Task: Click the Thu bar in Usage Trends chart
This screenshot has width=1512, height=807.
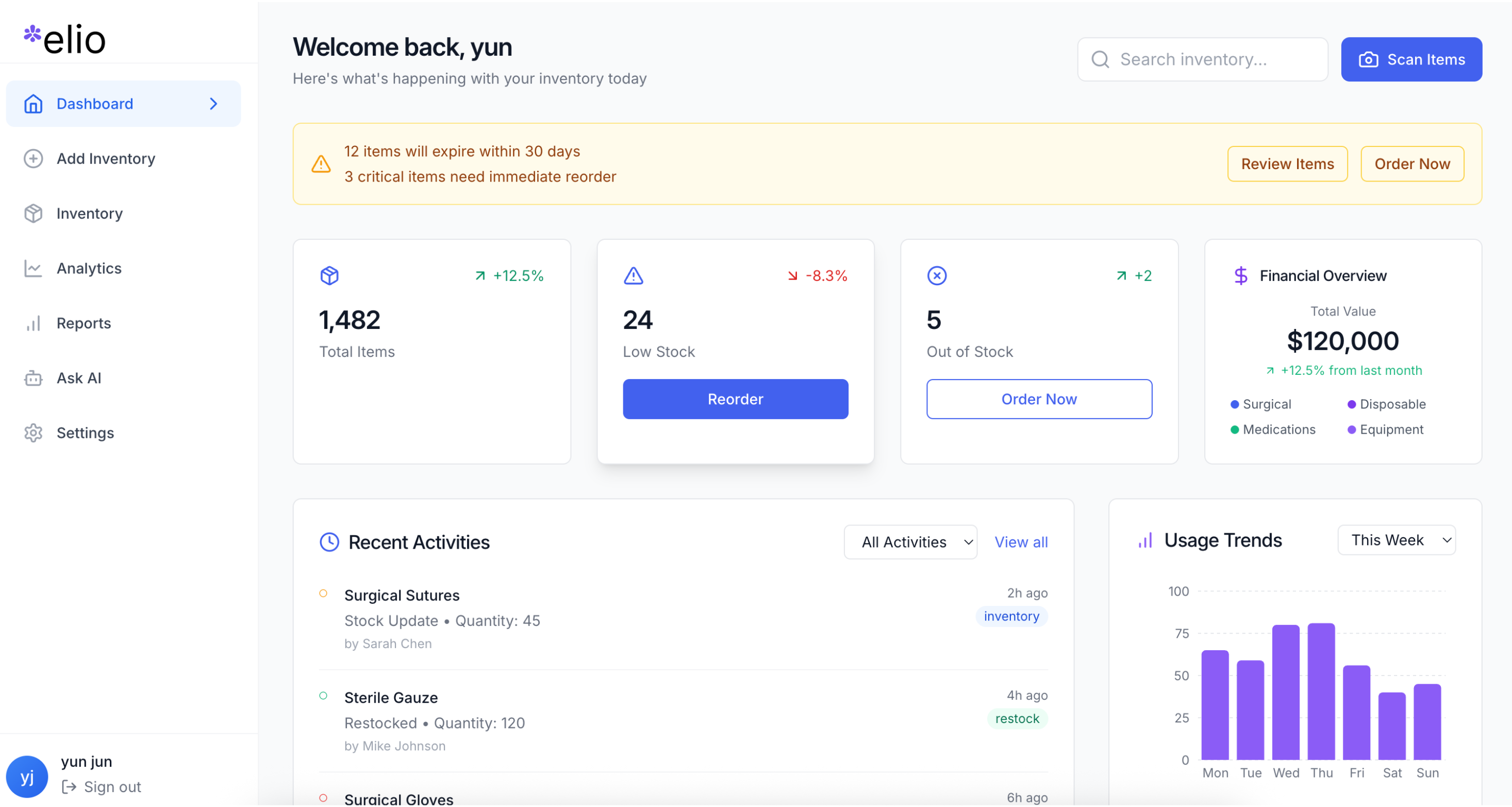Action: coord(1321,691)
